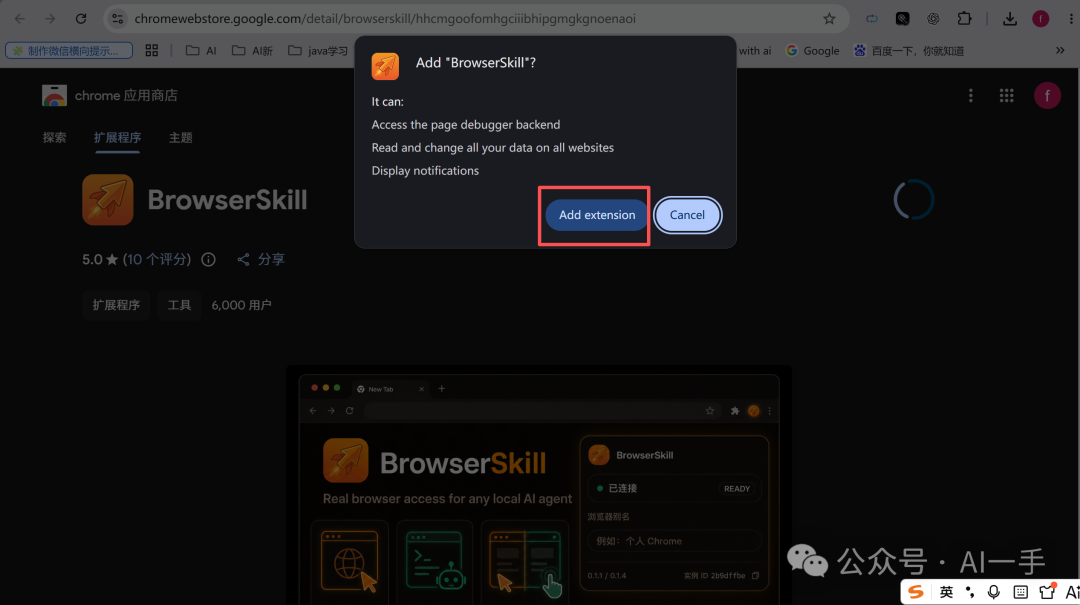This screenshot has width=1080, height=605.
Task: Click the ChatGPT extension icon in toolbar
Action: (x=933, y=19)
